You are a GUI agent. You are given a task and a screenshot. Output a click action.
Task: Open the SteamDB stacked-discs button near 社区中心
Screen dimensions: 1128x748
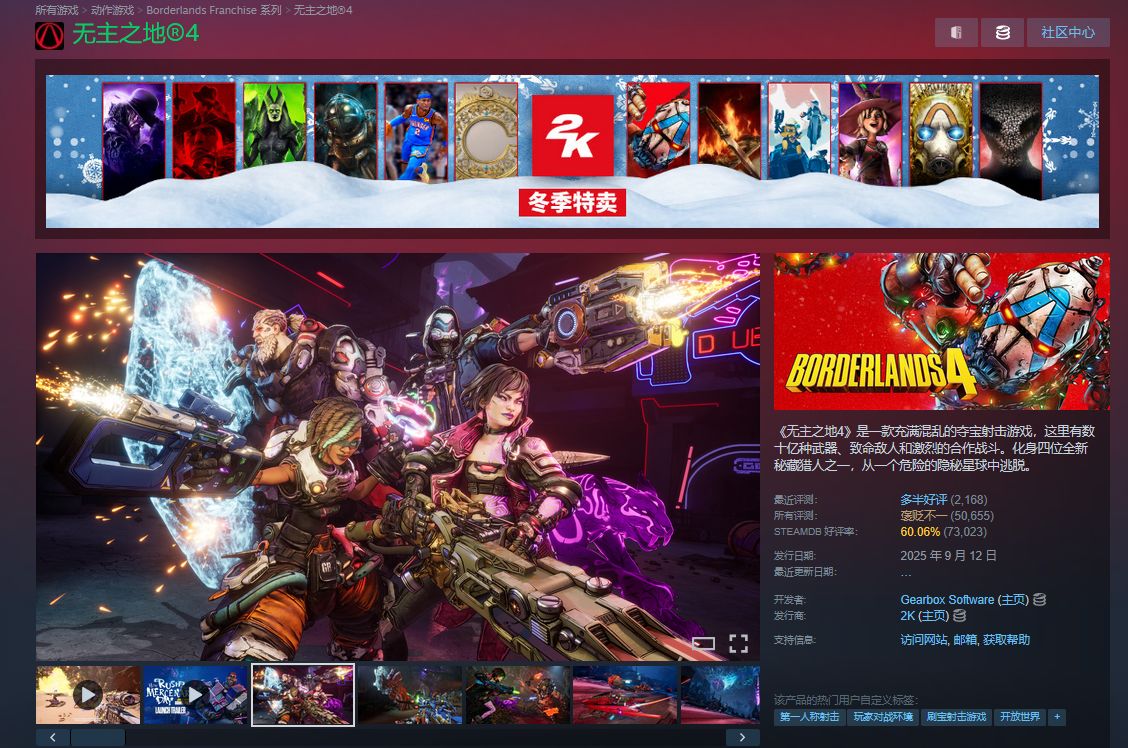point(1002,32)
